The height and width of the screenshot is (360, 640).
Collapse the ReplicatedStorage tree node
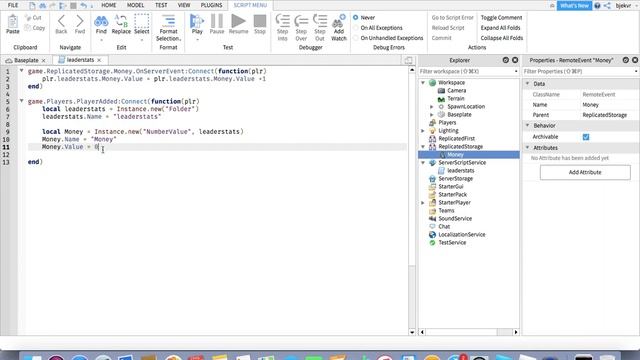(x=423, y=147)
